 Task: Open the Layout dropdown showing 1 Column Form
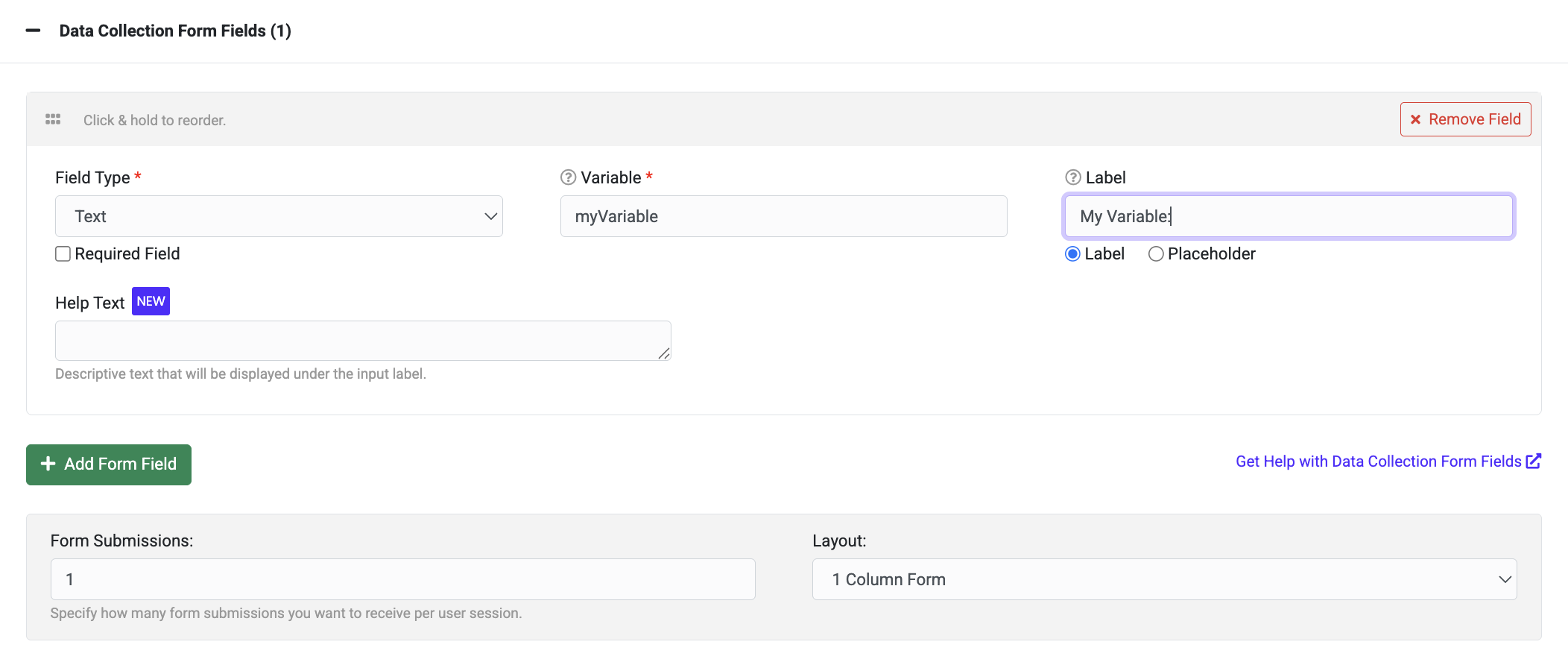tap(1164, 579)
